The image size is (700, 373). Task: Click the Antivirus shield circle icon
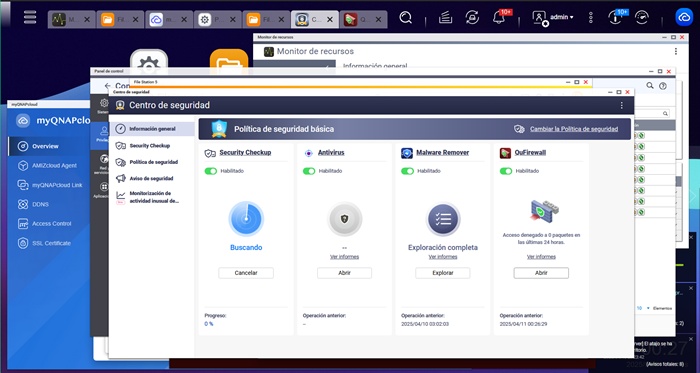[x=344, y=219]
